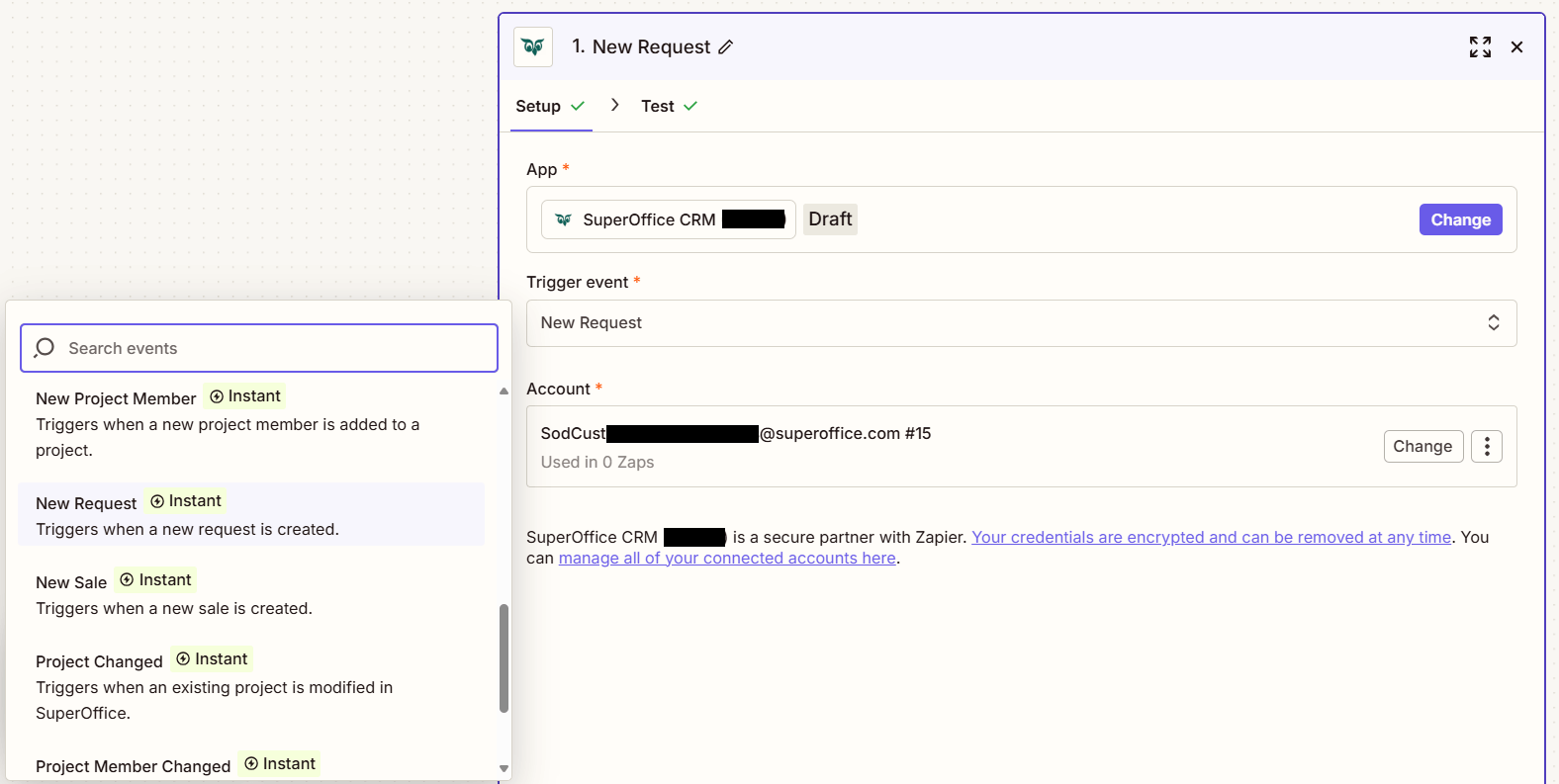Close the New Request step panel
This screenshot has width=1559, height=784.
tap(1516, 46)
